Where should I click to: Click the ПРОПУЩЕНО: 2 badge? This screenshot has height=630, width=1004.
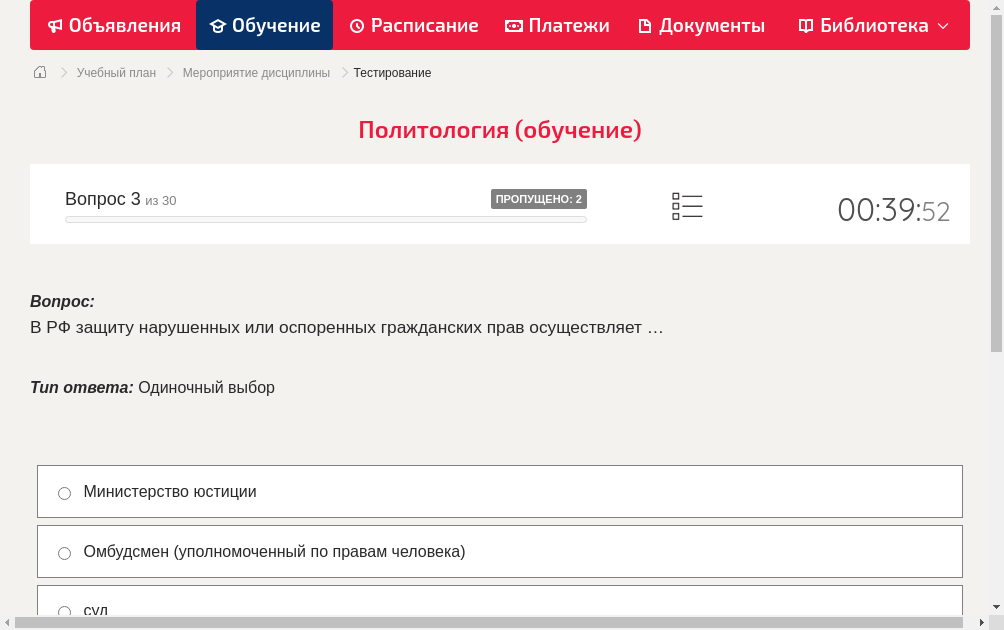540,199
